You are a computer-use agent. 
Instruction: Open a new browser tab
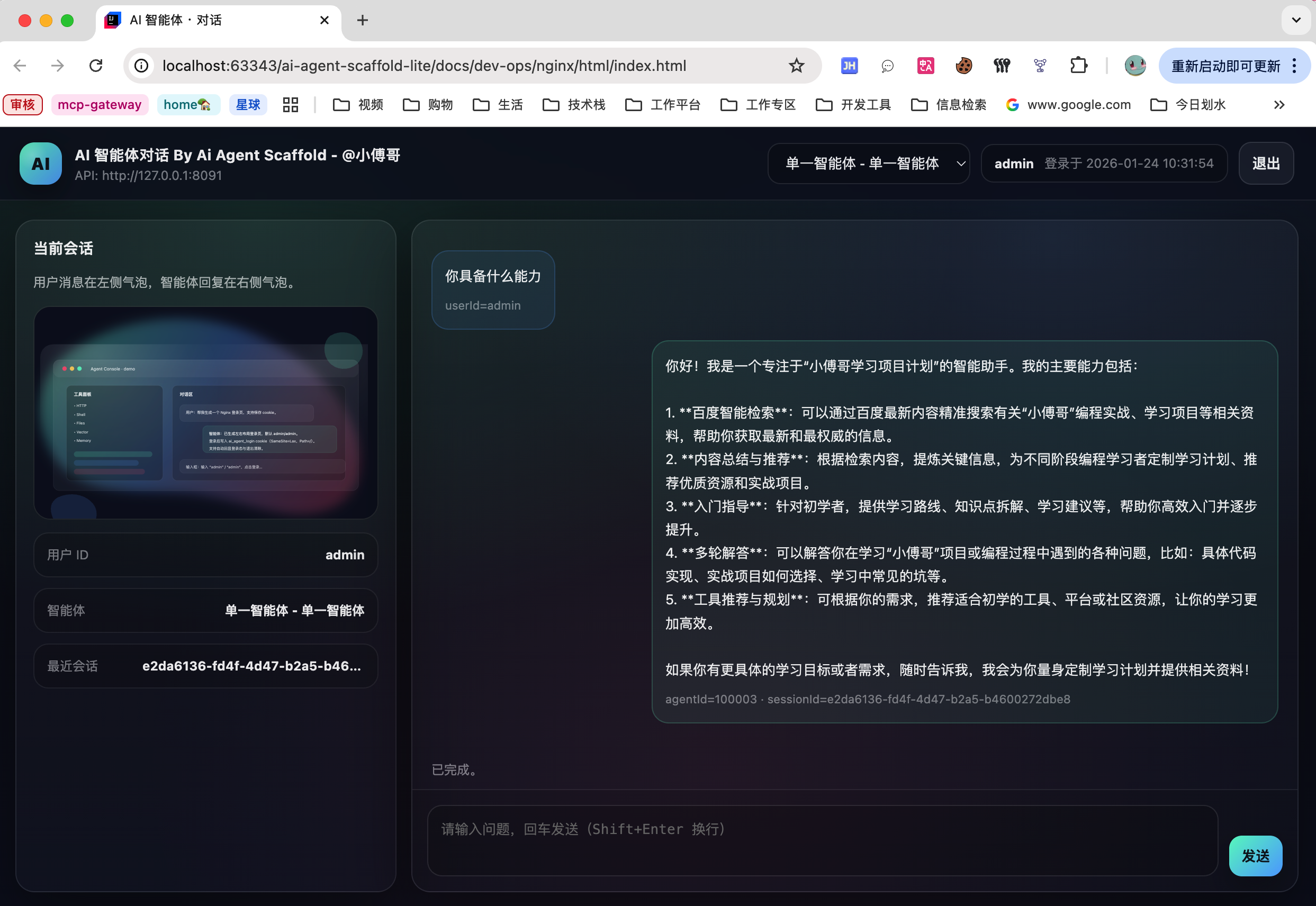(362, 21)
